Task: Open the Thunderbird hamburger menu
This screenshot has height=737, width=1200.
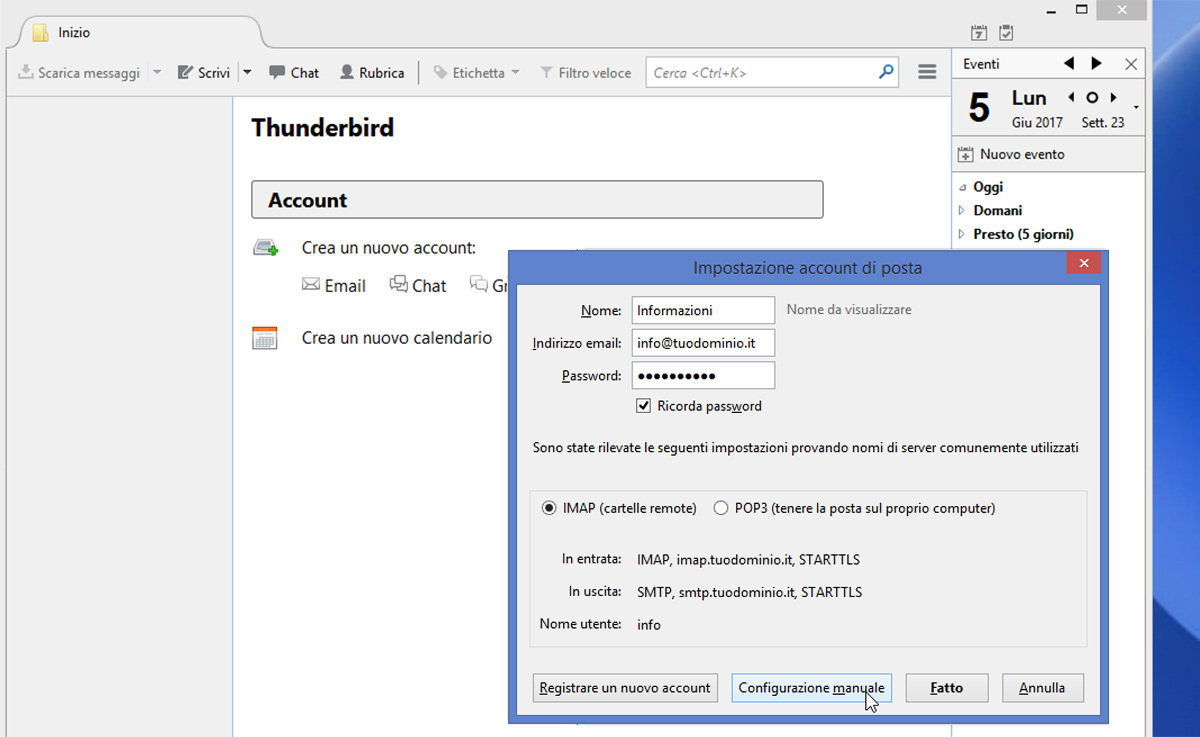Action: pos(927,72)
